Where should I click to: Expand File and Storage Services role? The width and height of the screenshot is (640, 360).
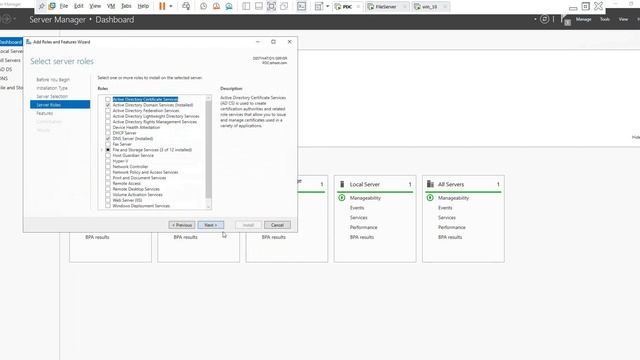[102, 150]
